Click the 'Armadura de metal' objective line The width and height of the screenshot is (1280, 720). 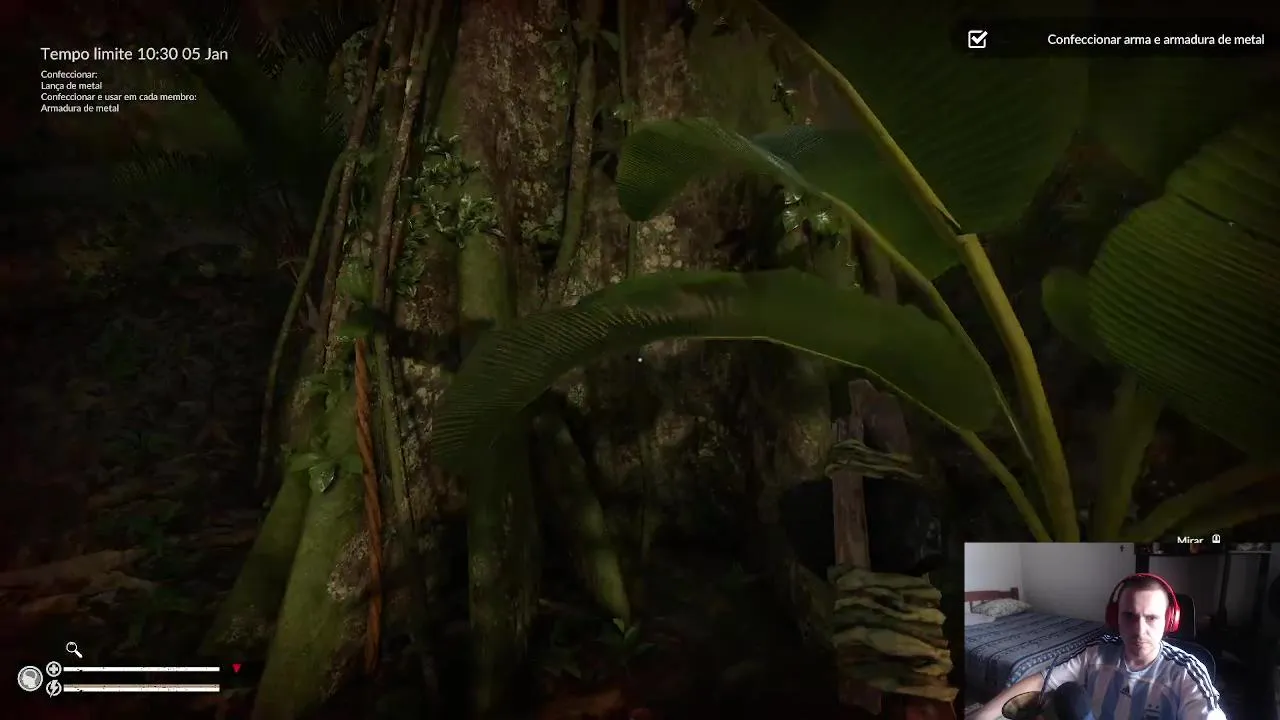pyautogui.click(x=80, y=108)
